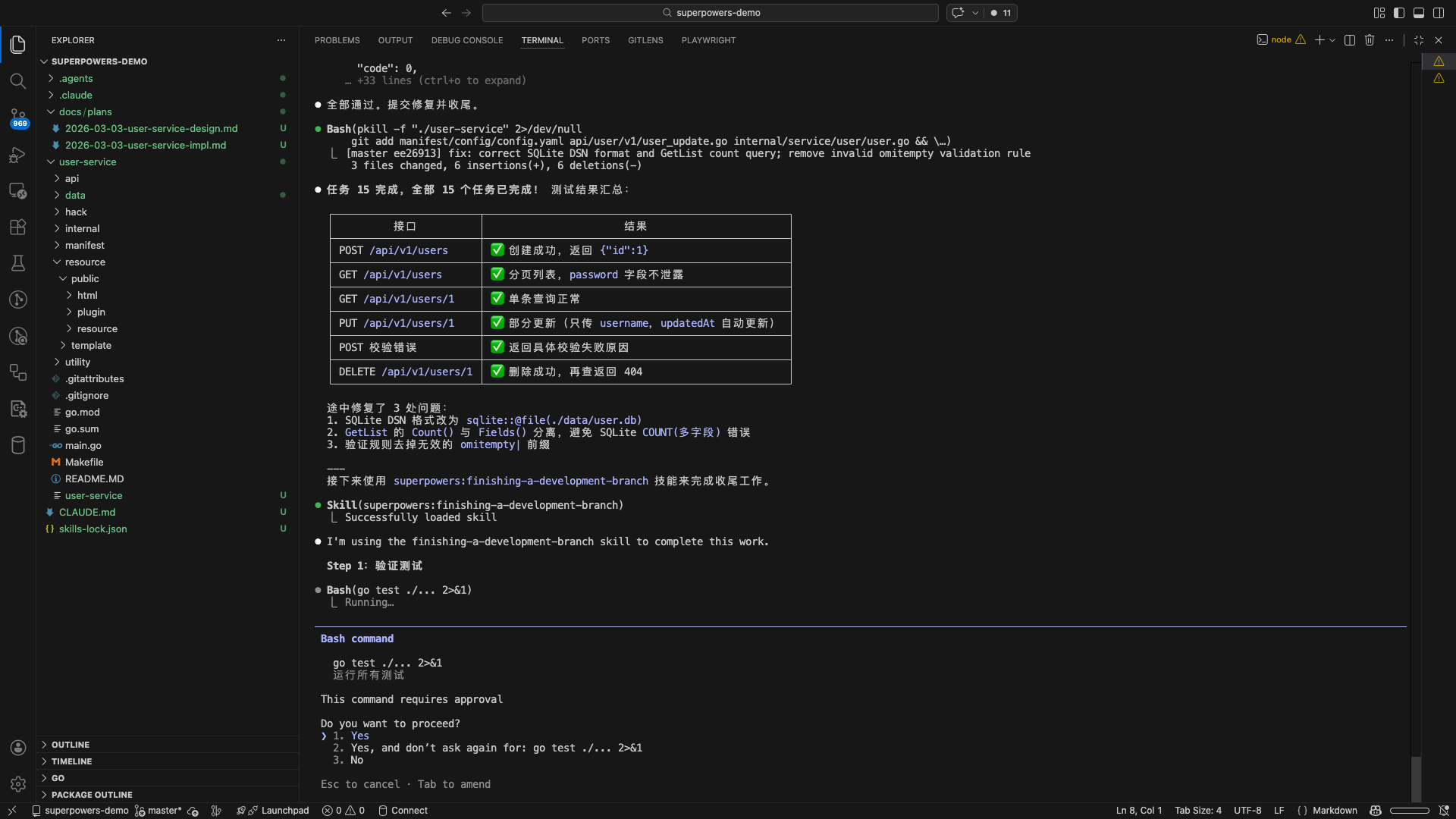
Task: Select the Run and Debug icon
Action: click(x=17, y=155)
